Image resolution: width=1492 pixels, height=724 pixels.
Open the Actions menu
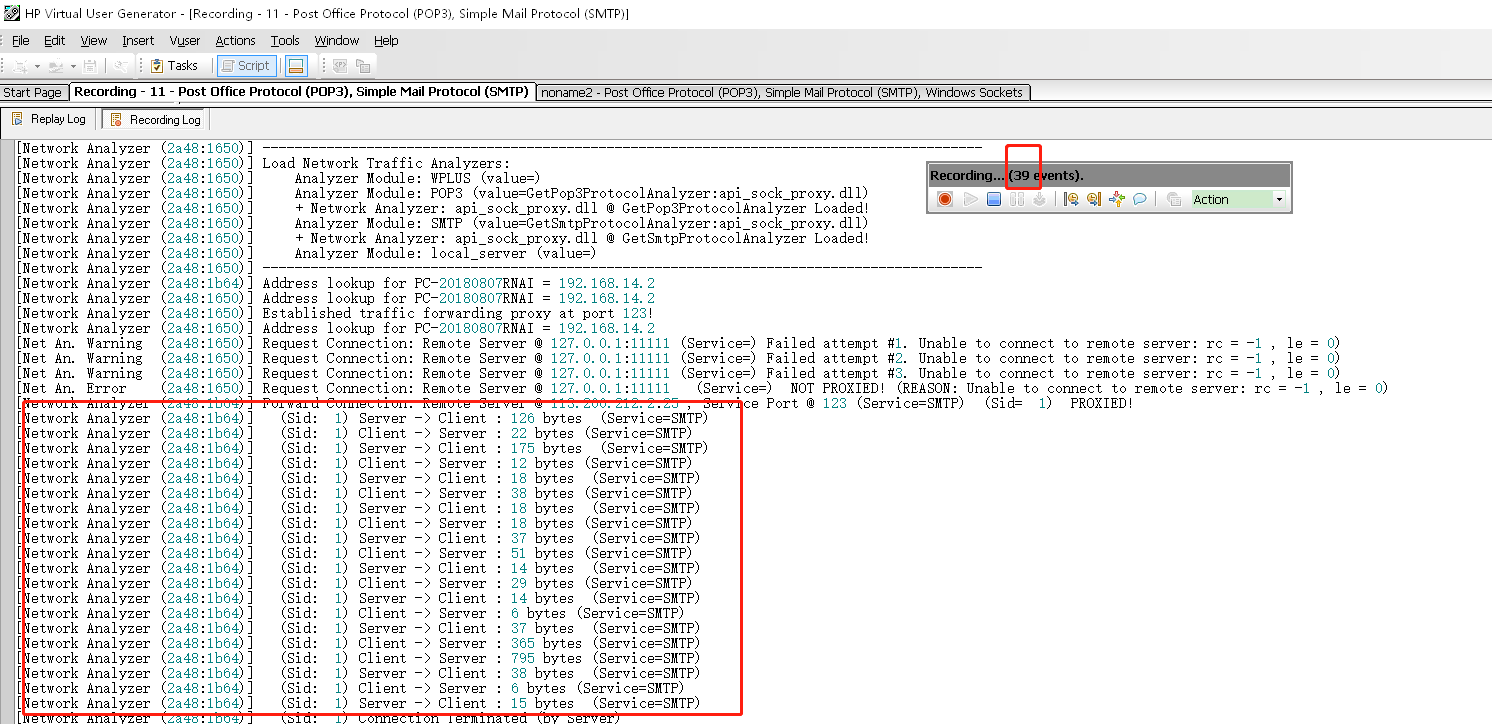(x=236, y=40)
